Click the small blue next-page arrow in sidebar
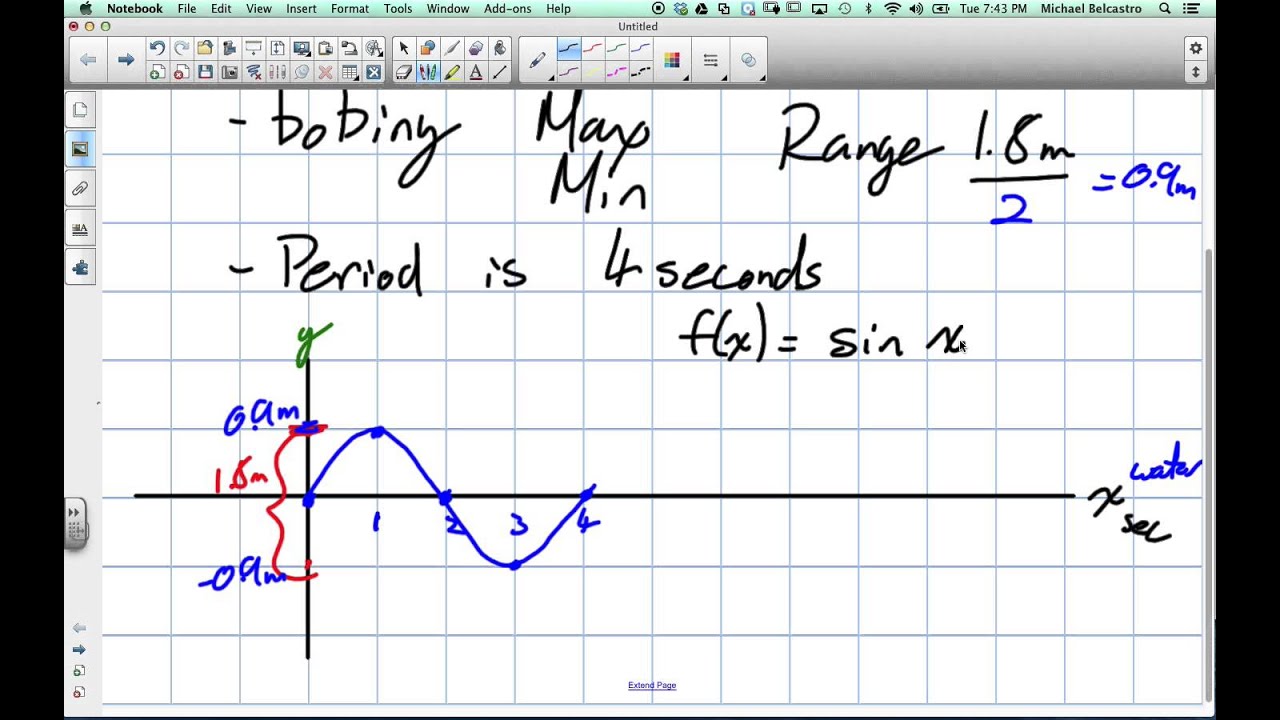Screen dimensions: 1280x720 [x=79, y=649]
